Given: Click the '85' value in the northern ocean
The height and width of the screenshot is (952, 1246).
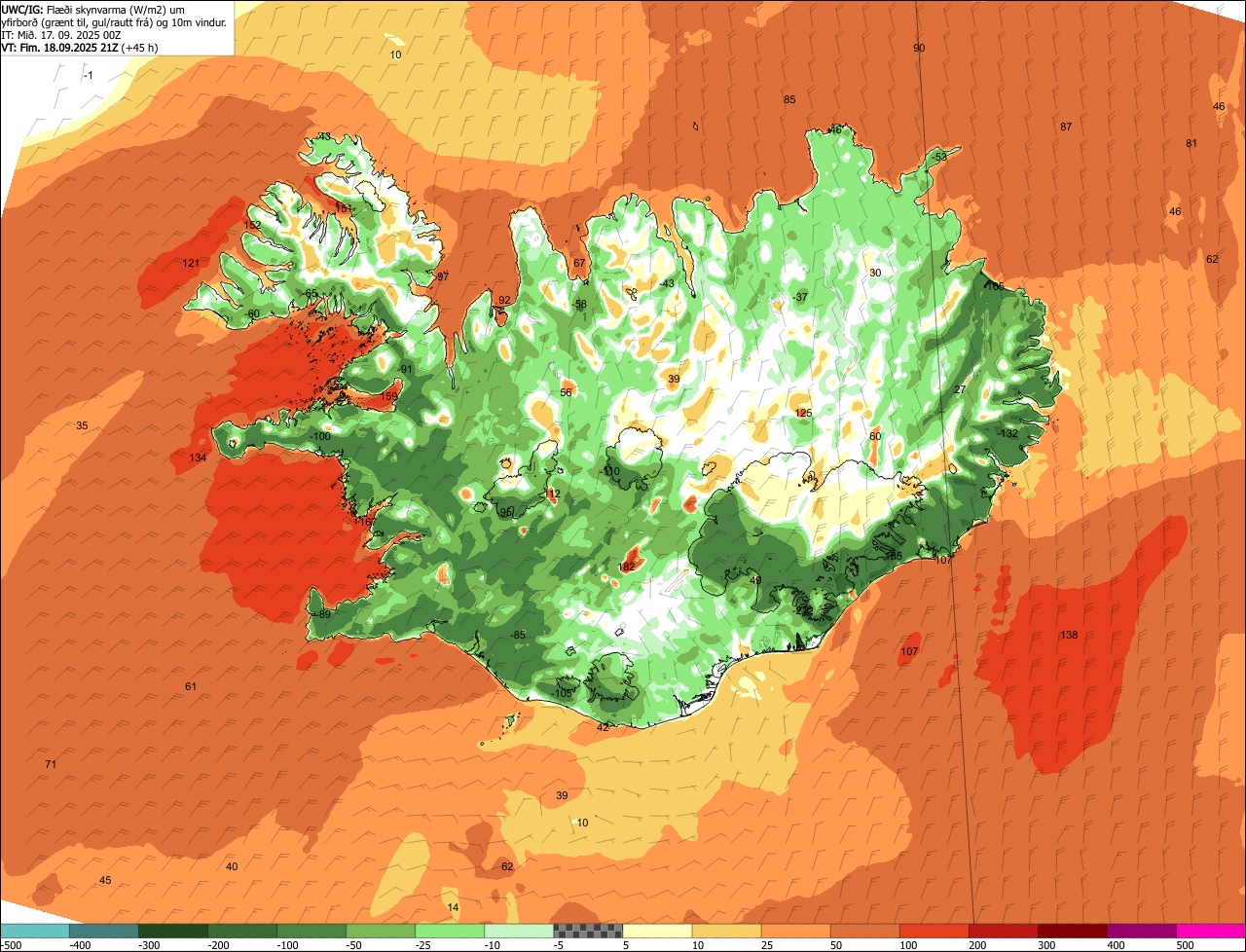Looking at the screenshot, I should (789, 99).
